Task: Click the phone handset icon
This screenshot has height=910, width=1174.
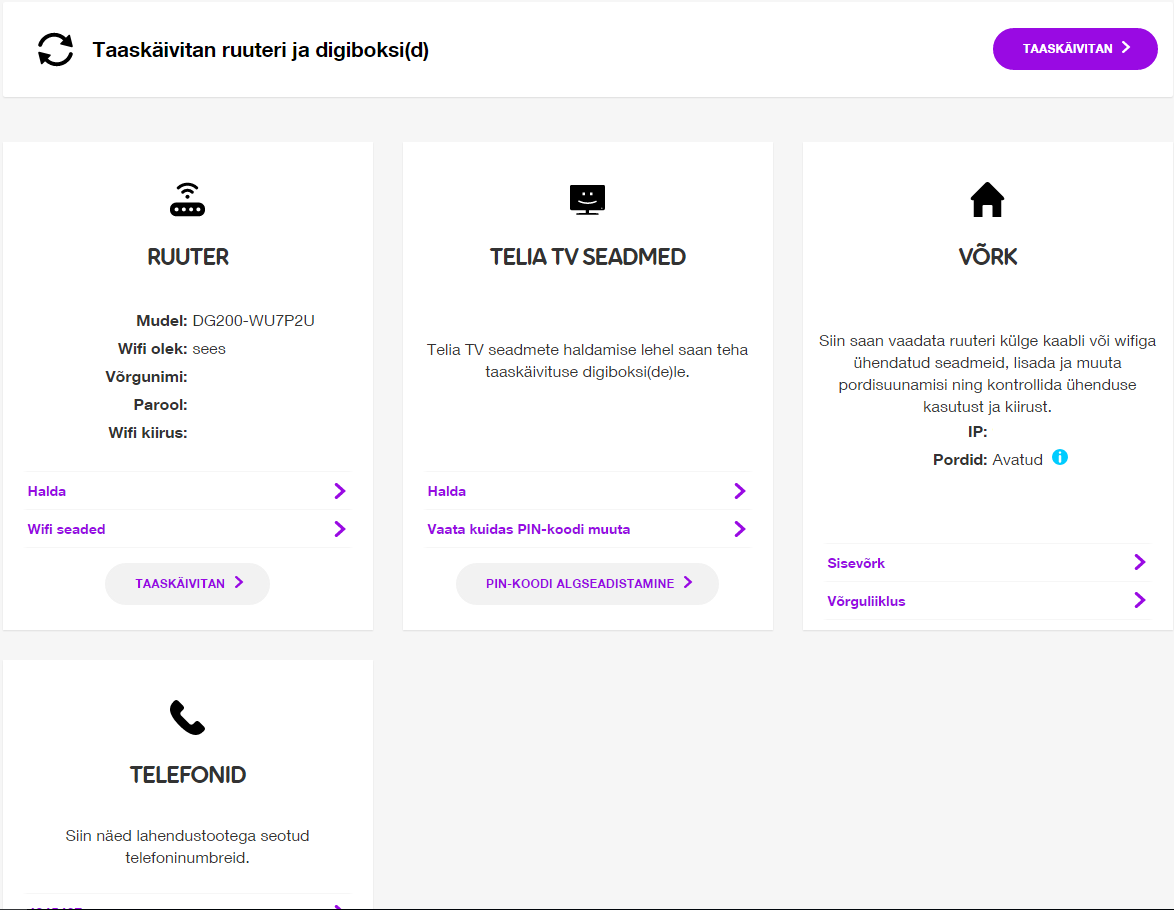Action: coord(187,718)
